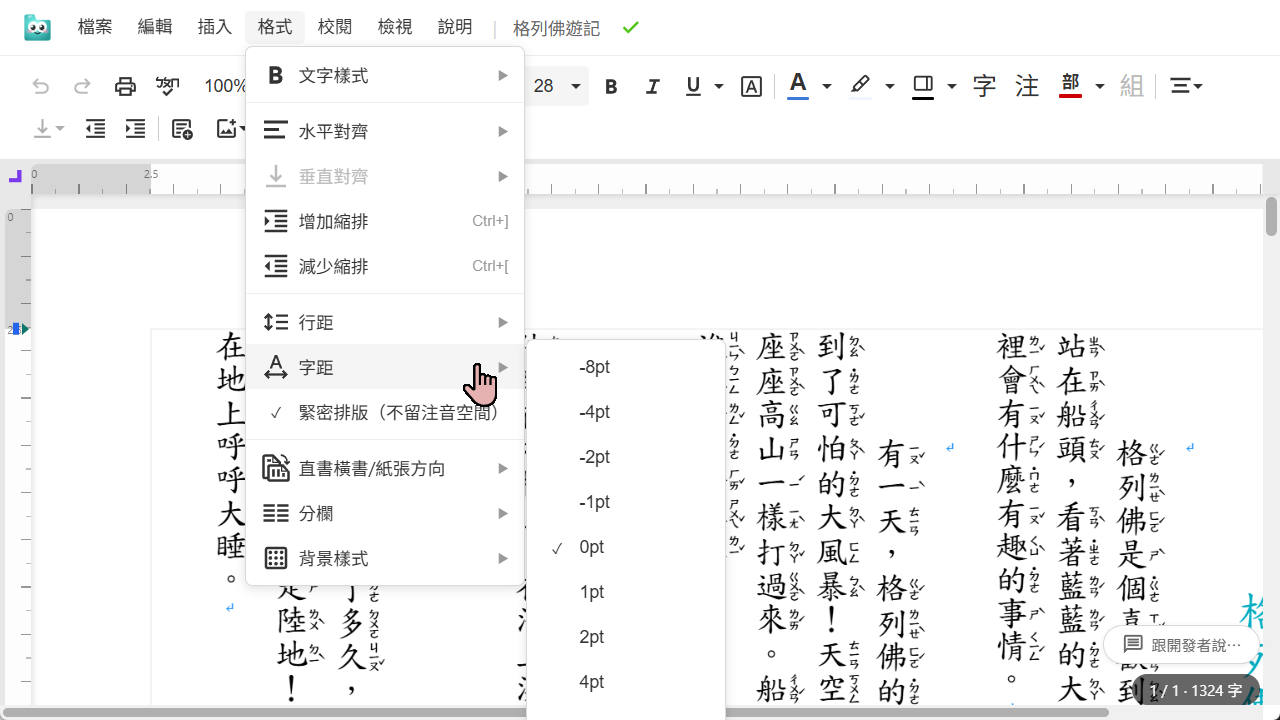Select -4pt letter spacing
1280x720 pixels.
click(x=626, y=412)
